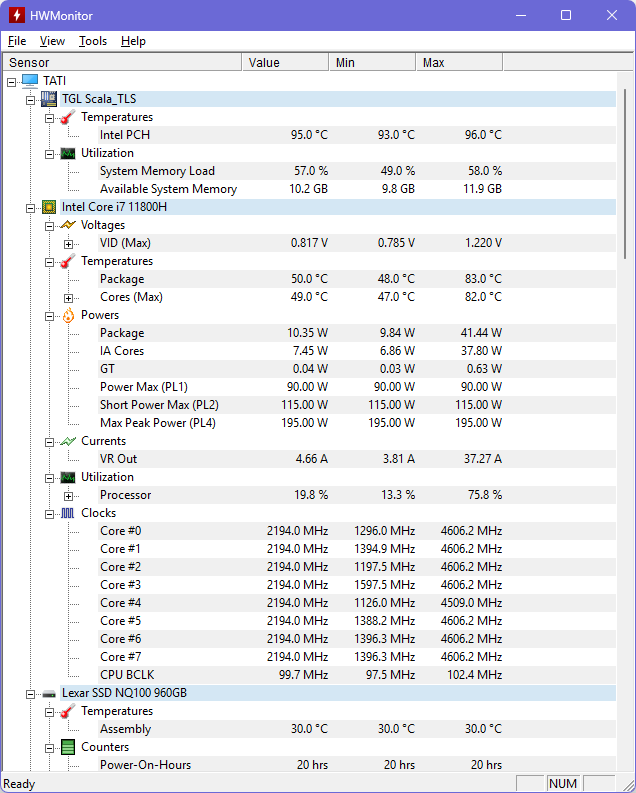Click the TATI computer monitor icon
The height and width of the screenshot is (793, 636).
(30, 80)
